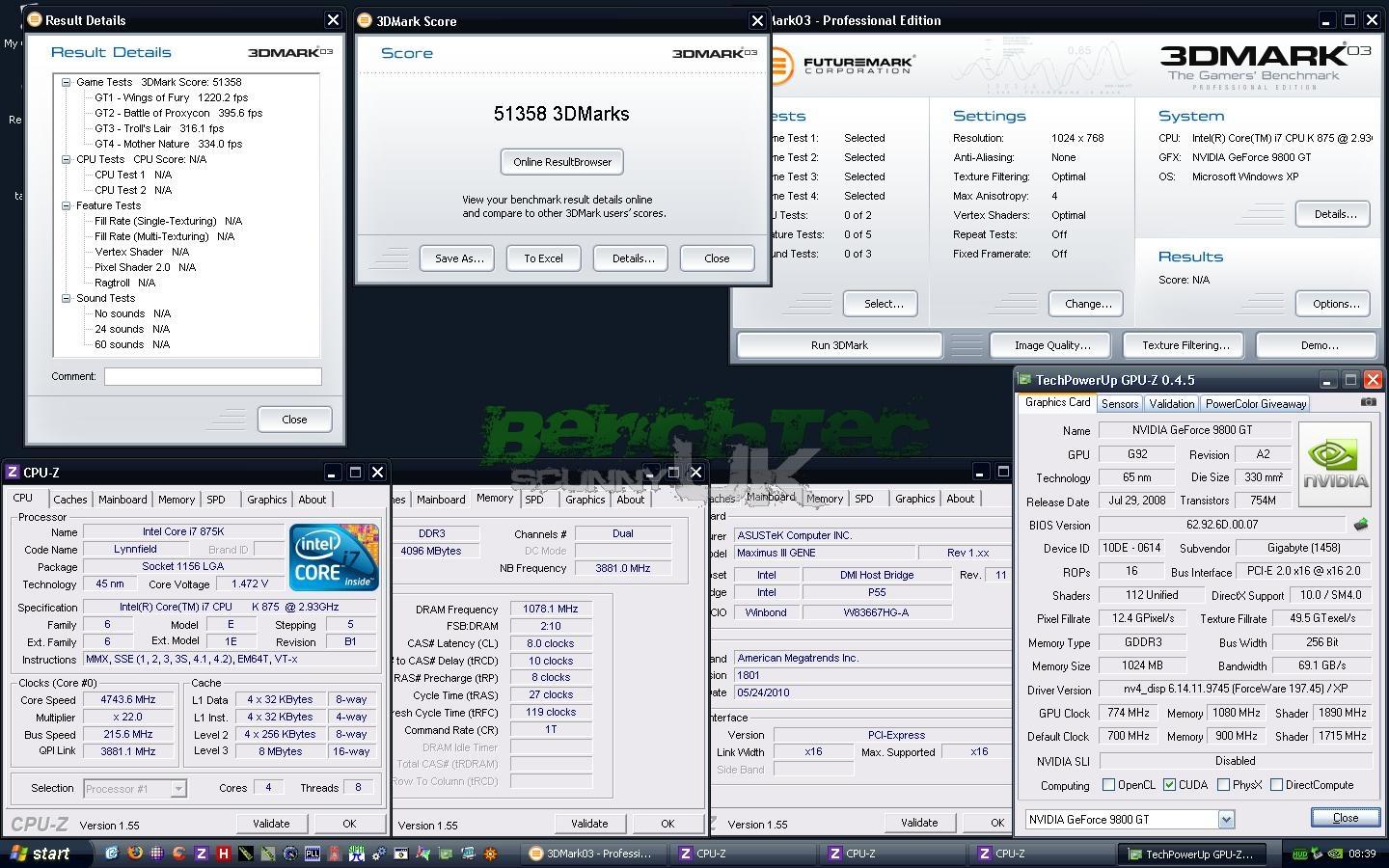Click the NVIDIA logo in GPU-Z
Screen dimensions: 1389x868
pyautogui.click(x=1335, y=464)
